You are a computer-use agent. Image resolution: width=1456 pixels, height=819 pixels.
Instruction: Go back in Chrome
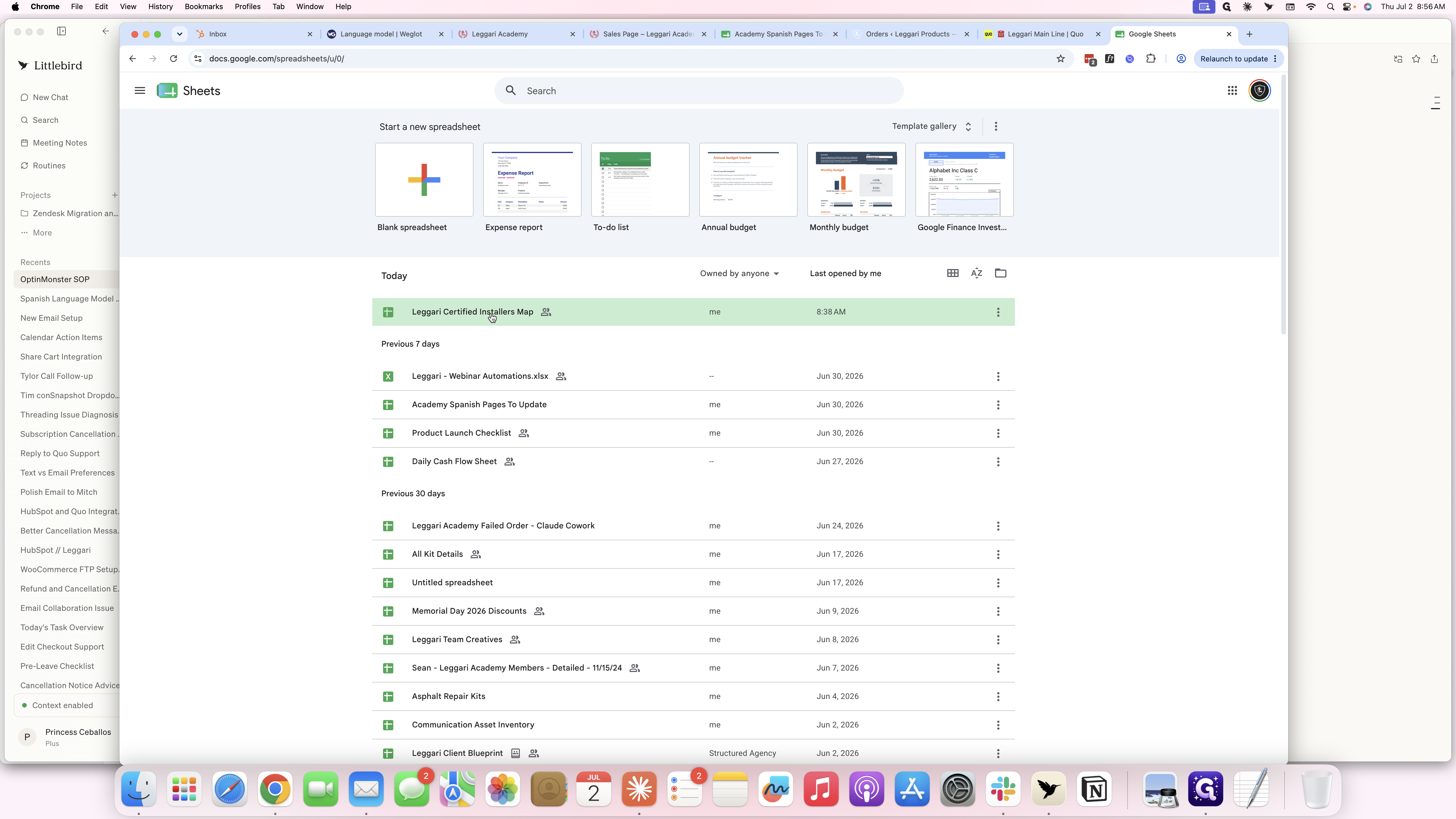[x=132, y=59]
